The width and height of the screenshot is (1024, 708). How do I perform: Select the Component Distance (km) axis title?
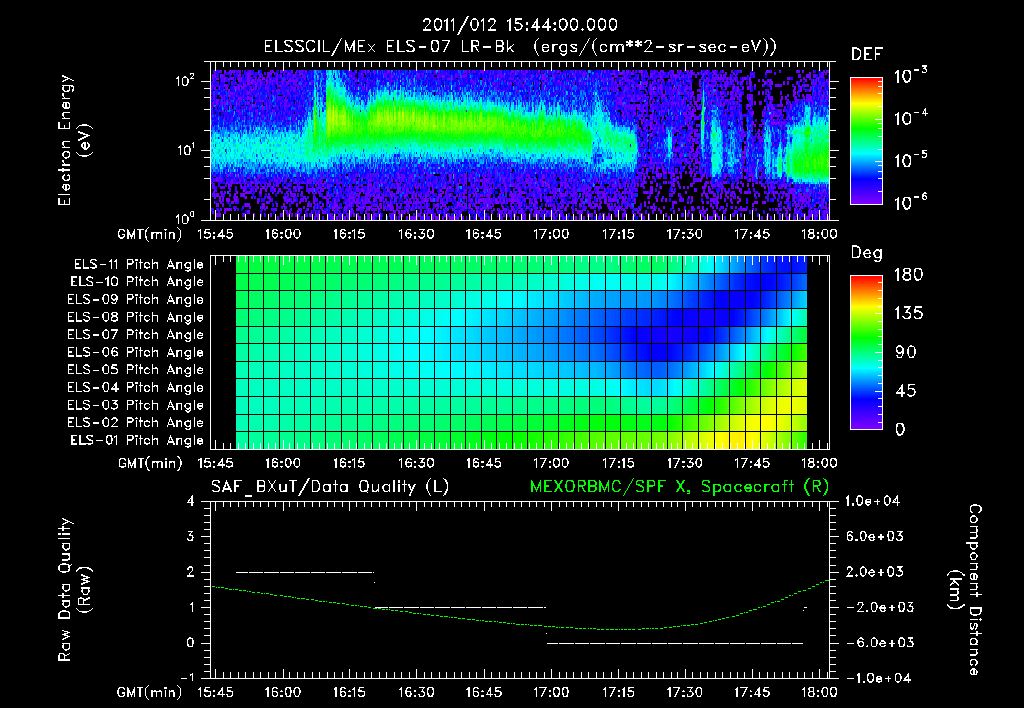(x=965, y=589)
